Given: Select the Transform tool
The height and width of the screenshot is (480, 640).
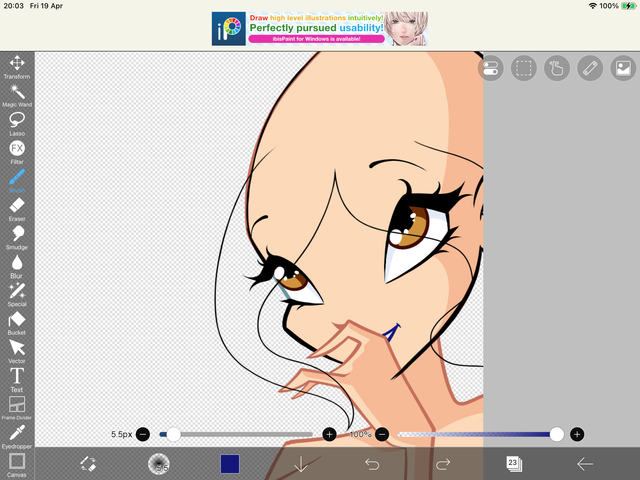Looking at the screenshot, I should tap(17, 67).
